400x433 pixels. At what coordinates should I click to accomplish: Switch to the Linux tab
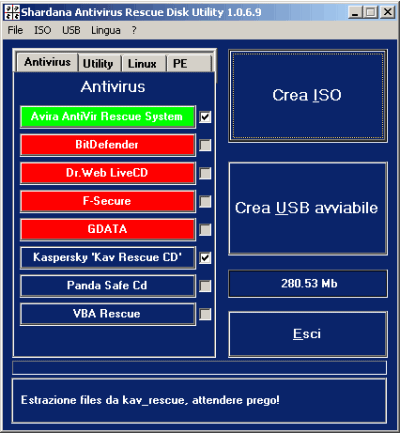[143, 64]
